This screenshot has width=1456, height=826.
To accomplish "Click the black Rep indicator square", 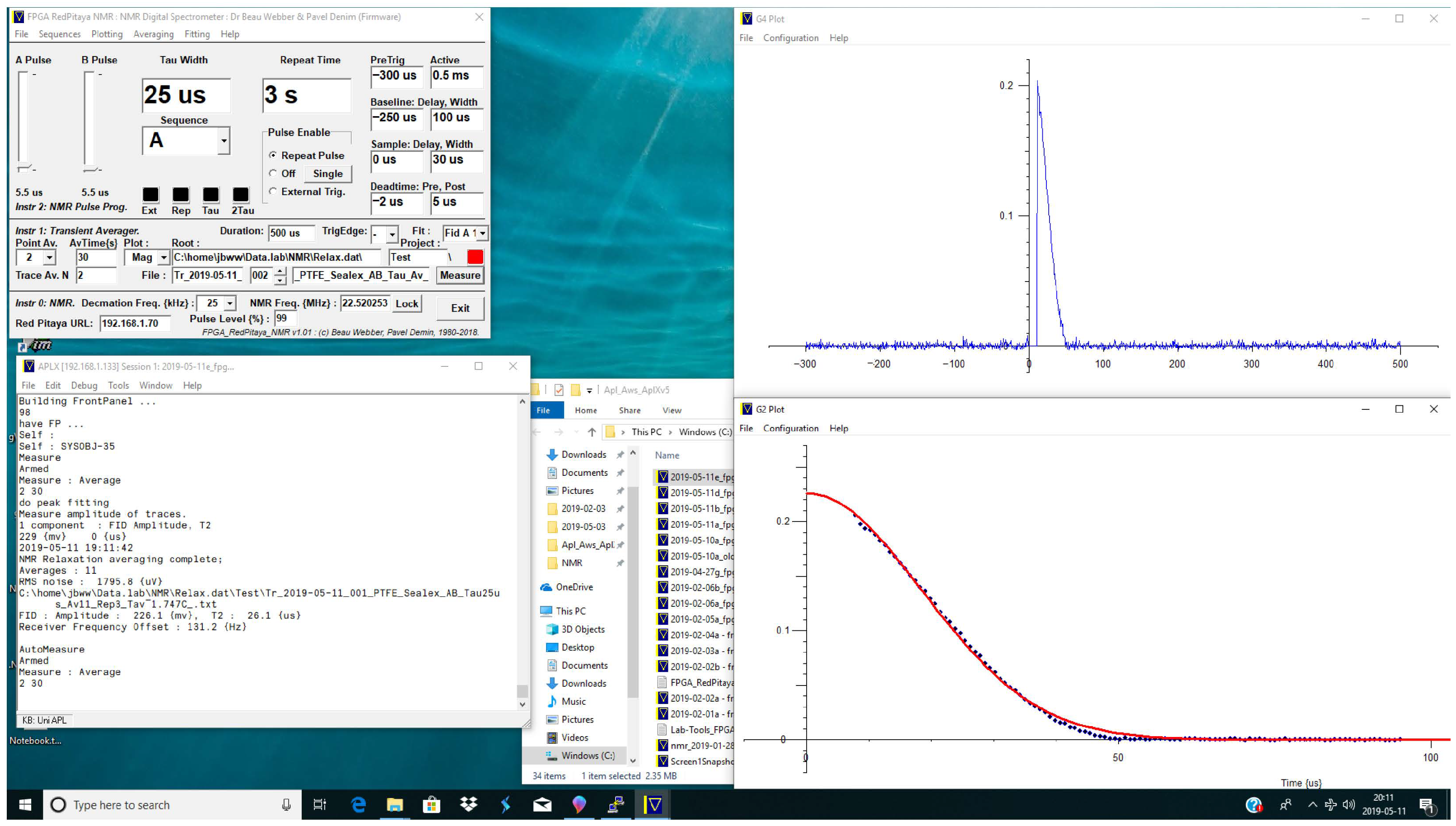I will point(180,195).
